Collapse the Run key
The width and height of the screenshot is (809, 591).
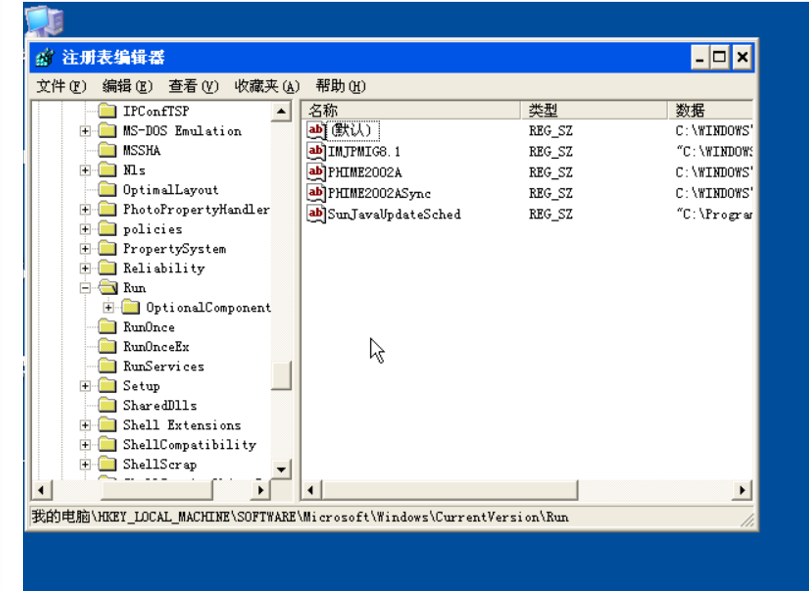(85, 288)
